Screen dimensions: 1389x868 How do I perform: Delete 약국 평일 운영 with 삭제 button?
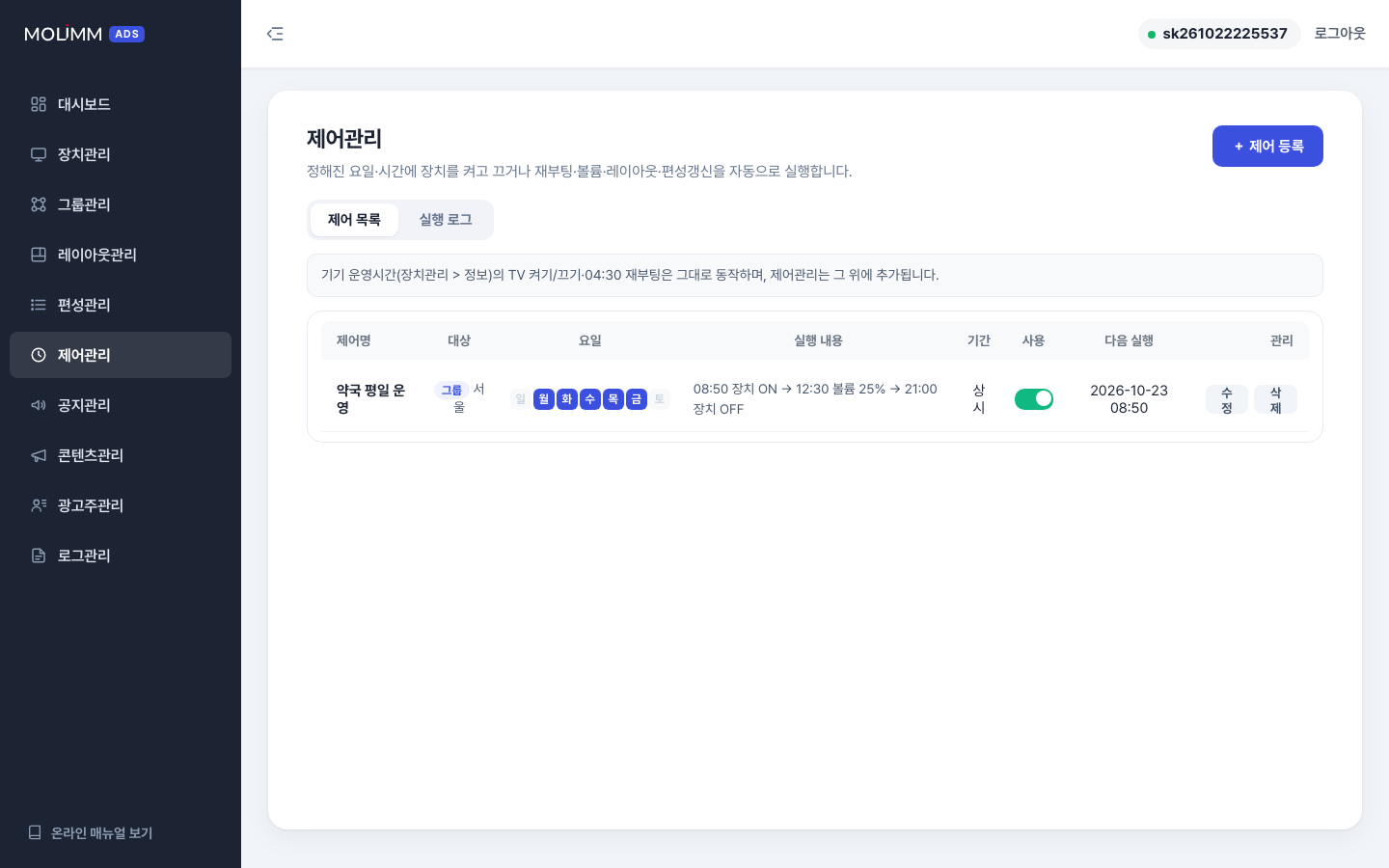pyautogui.click(x=1275, y=399)
